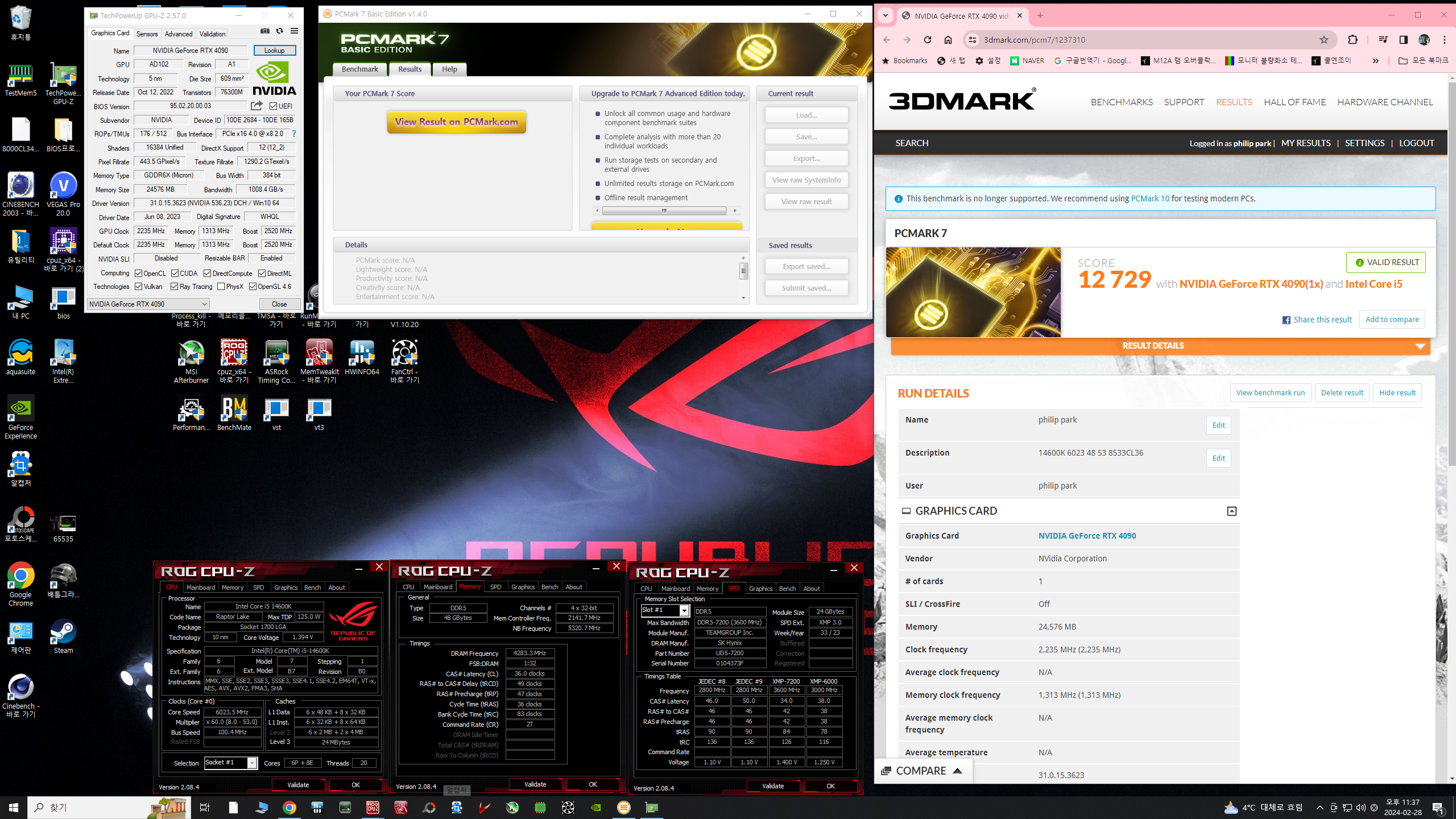The image size is (1456, 819).
Task: Click Add to compare button
Action: point(1392,320)
